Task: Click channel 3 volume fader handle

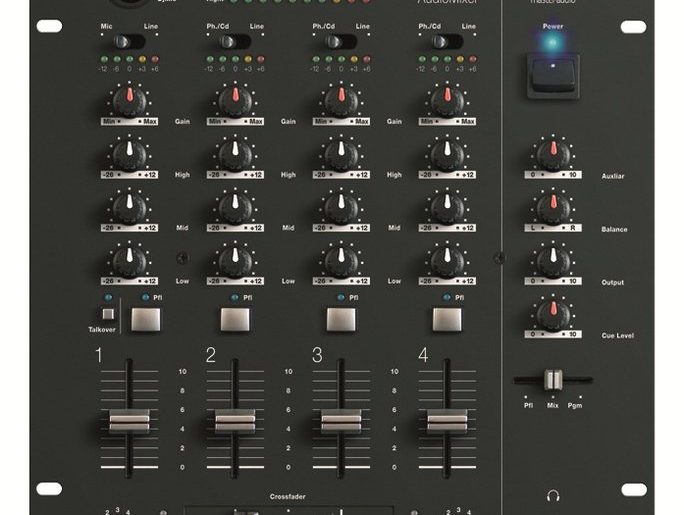Action: (x=341, y=421)
